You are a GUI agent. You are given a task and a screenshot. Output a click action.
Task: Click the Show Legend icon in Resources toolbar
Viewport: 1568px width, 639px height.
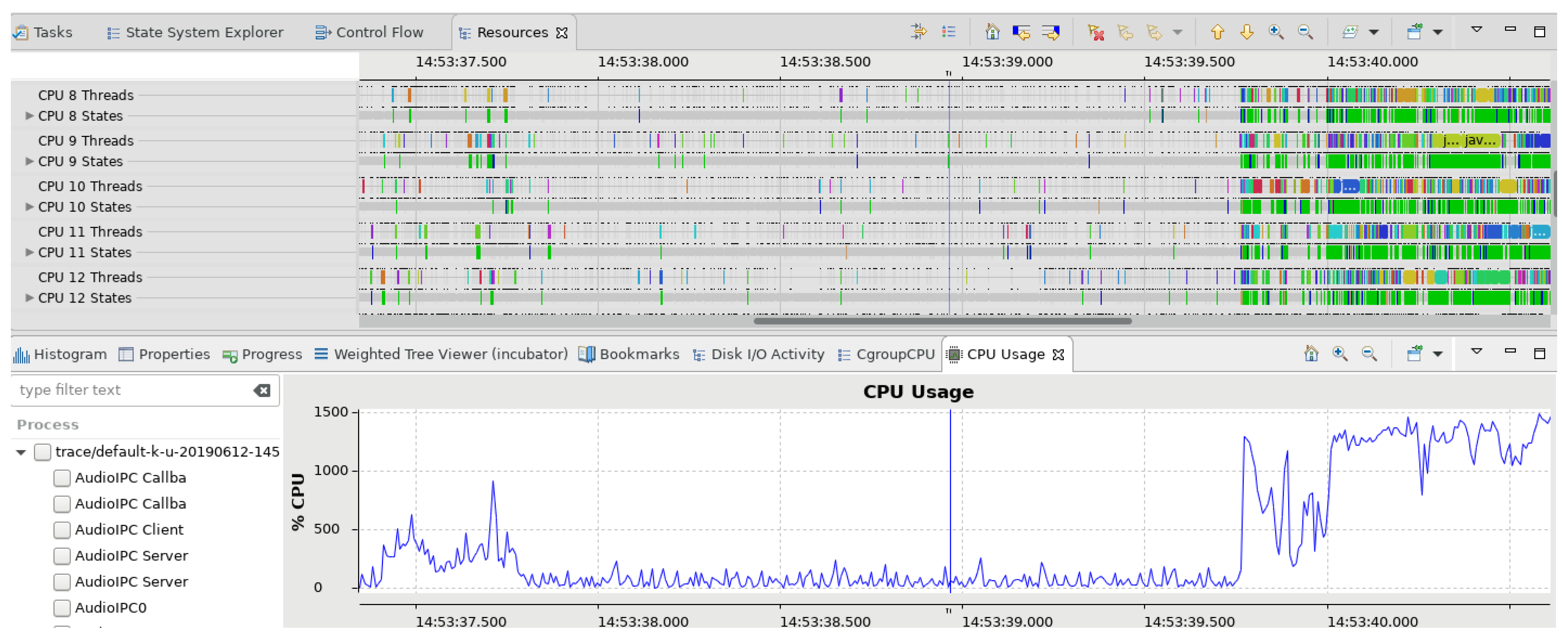coord(948,31)
